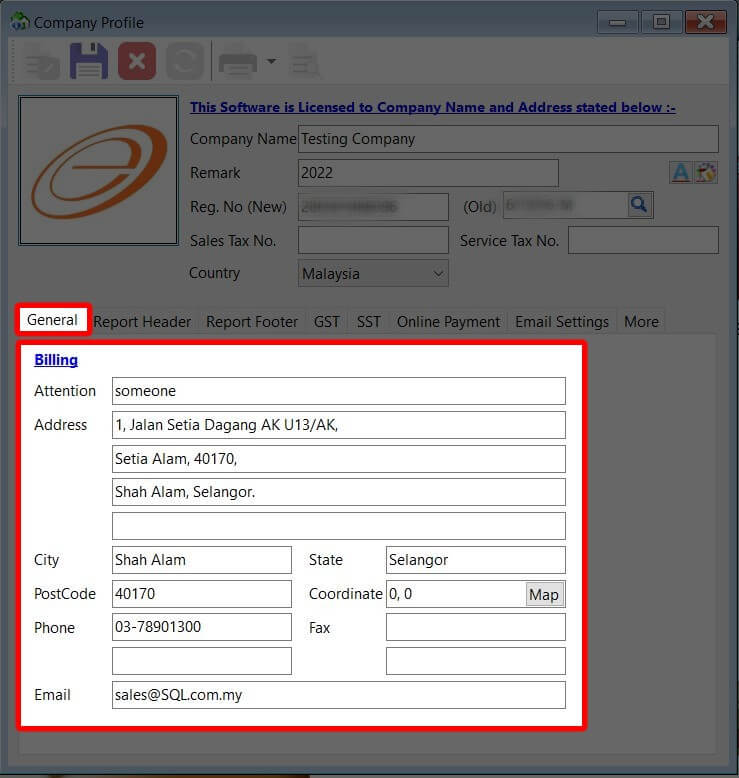Maximize the Company Profile window
This screenshot has width=739, height=778.
[x=661, y=22]
